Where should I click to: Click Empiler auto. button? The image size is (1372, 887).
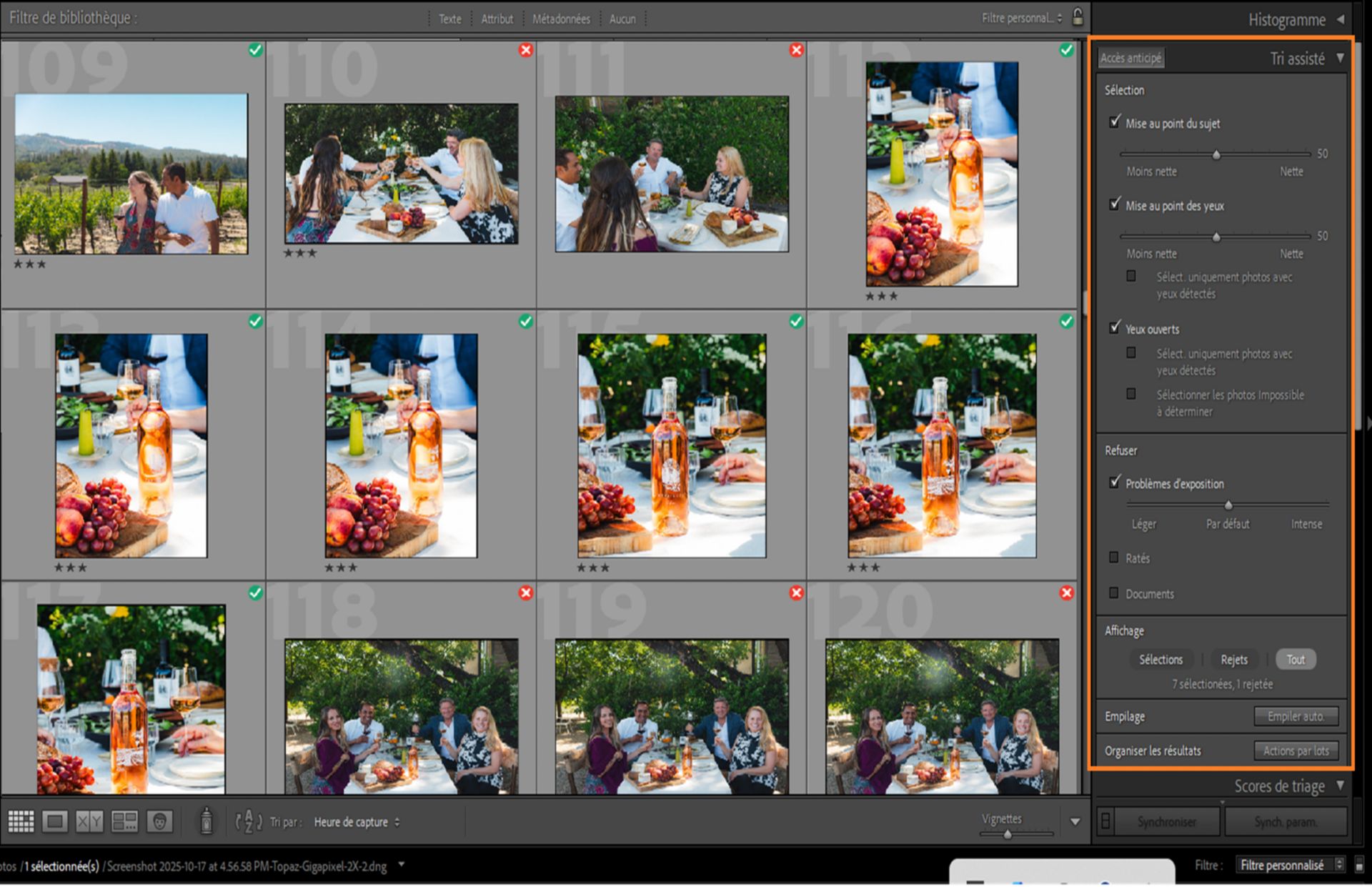pos(1296,716)
